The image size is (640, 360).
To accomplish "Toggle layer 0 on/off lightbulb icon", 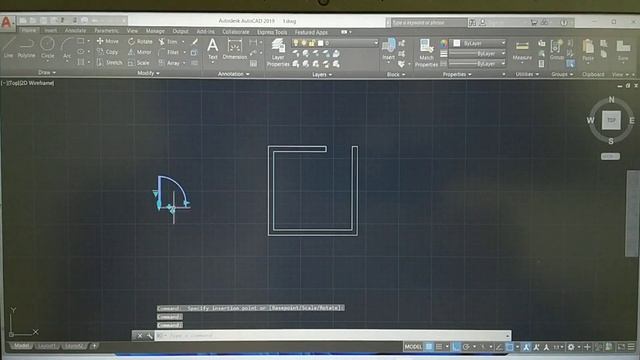I will coord(296,43).
